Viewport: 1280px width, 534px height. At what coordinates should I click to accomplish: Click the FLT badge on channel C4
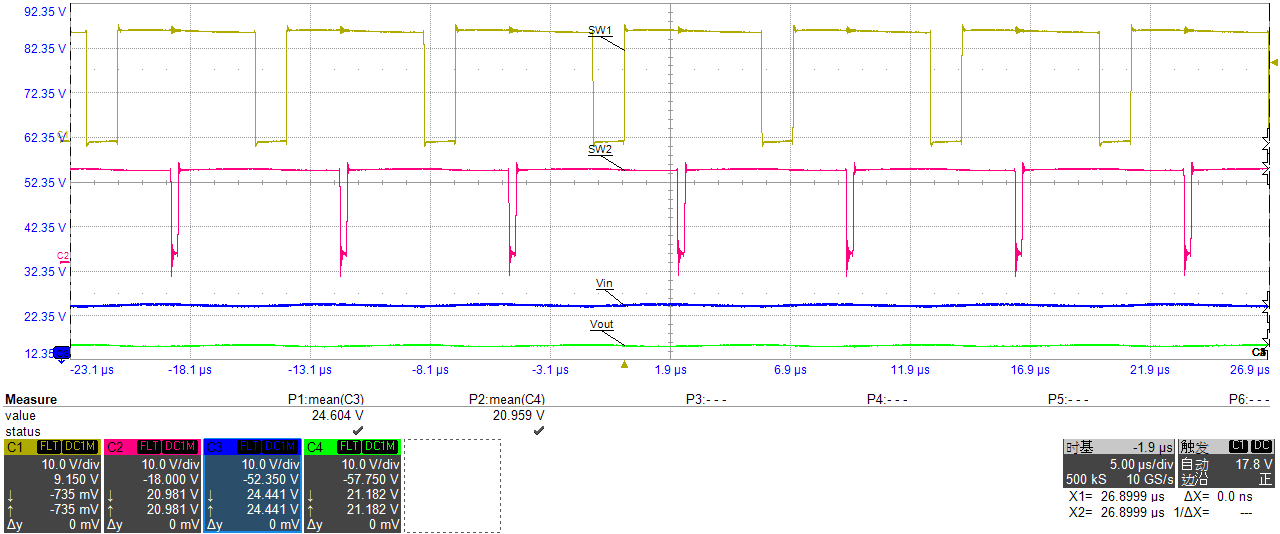pyautogui.click(x=348, y=446)
